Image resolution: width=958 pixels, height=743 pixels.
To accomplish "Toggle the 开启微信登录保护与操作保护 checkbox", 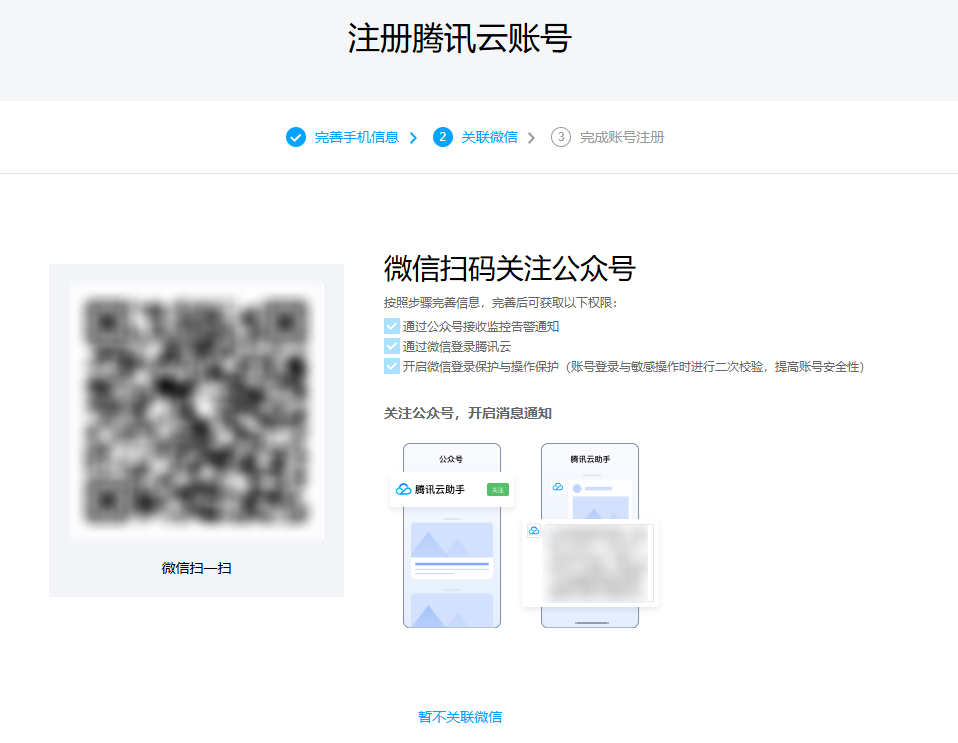I will (392, 366).
